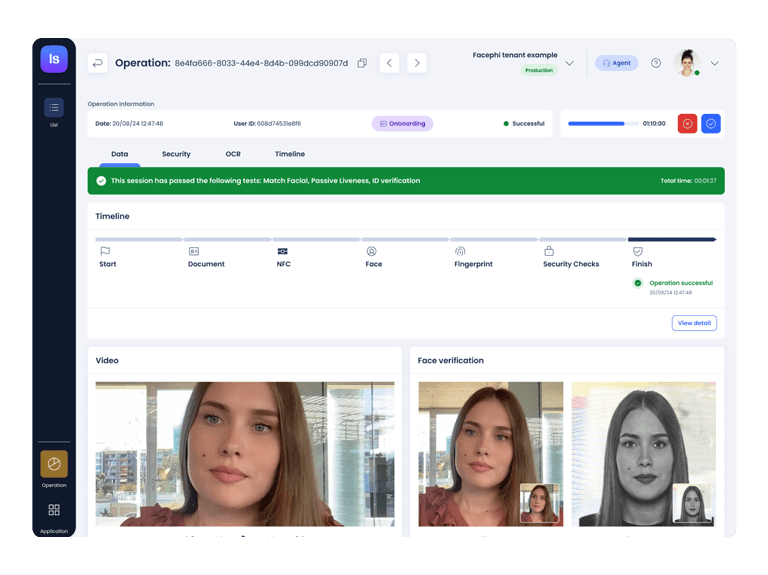Go to next operation with right chevron

pyautogui.click(x=417, y=63)
